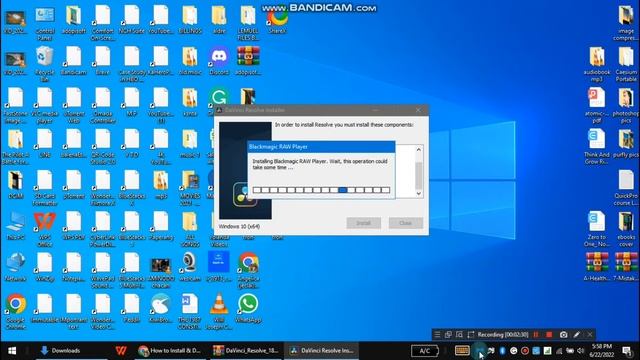Open the Bandicam drawing pencil tool

pyautogui.click(x=576, y=335)
